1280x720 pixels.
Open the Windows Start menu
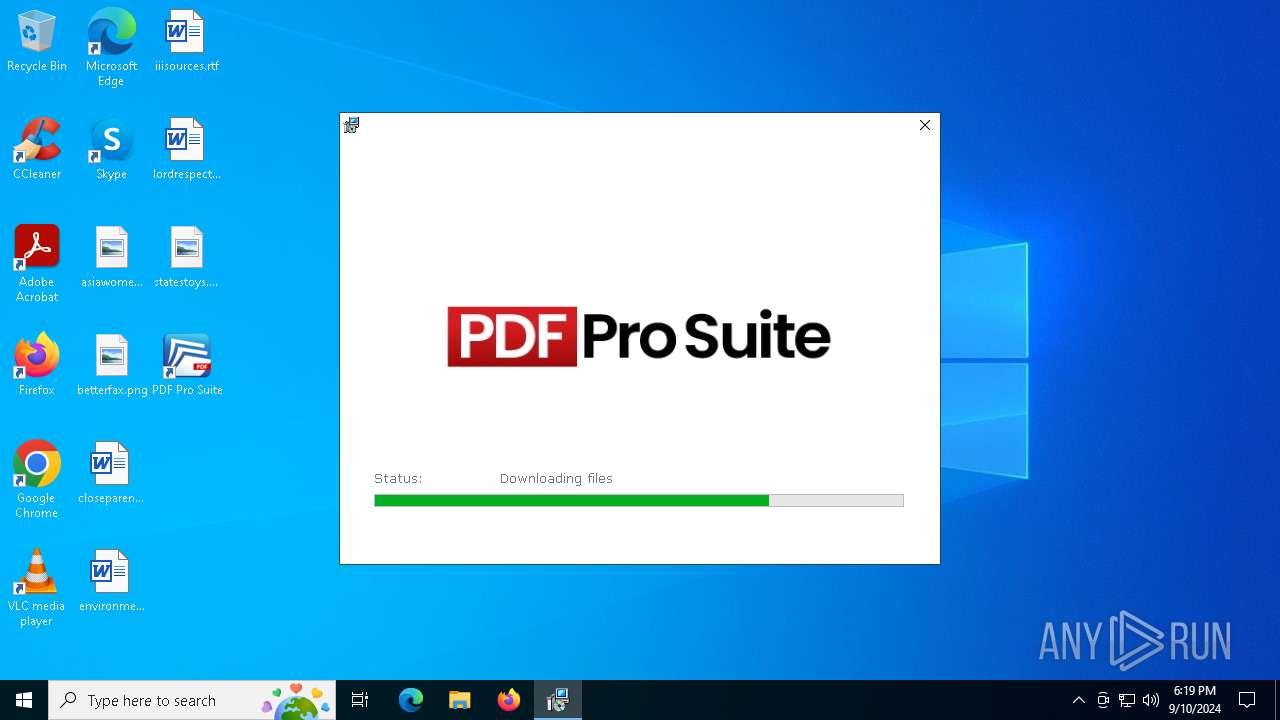(x=24, y=700)
